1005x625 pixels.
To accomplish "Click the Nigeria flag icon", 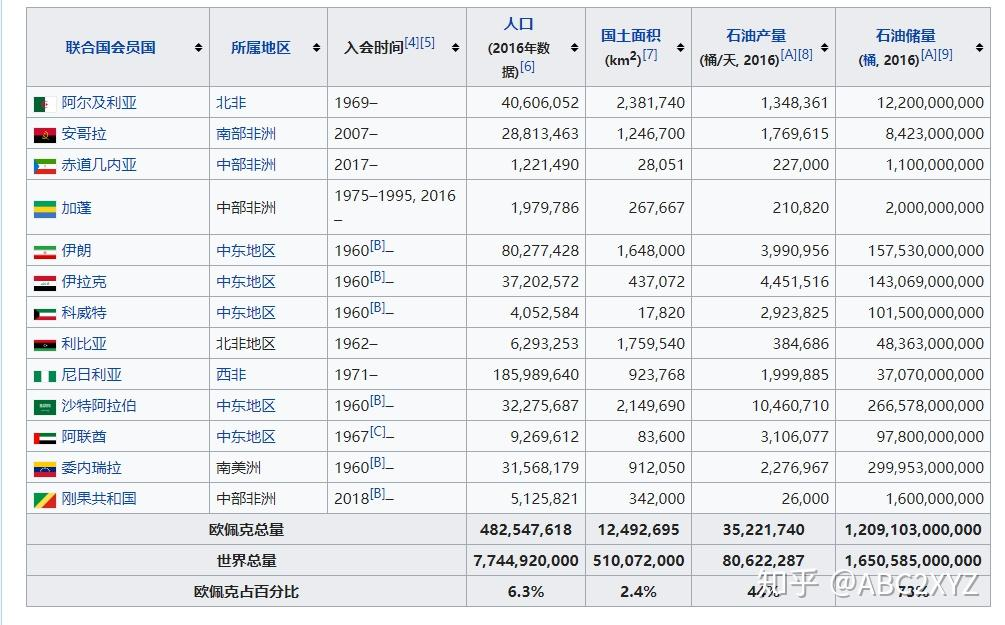I will pos(44,375).
